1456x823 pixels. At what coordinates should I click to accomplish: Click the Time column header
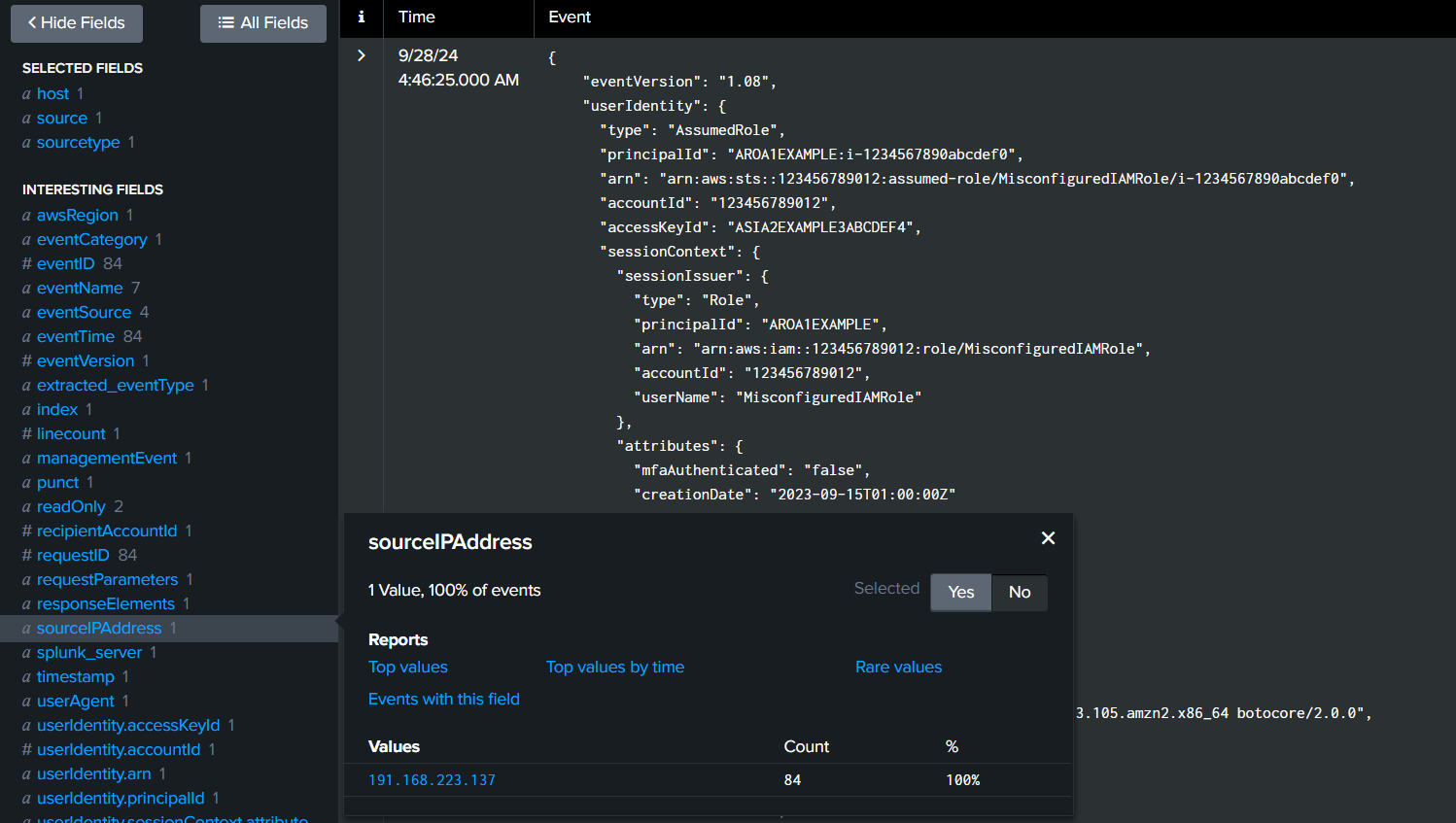pyautogui.click(x=417, y=17)
